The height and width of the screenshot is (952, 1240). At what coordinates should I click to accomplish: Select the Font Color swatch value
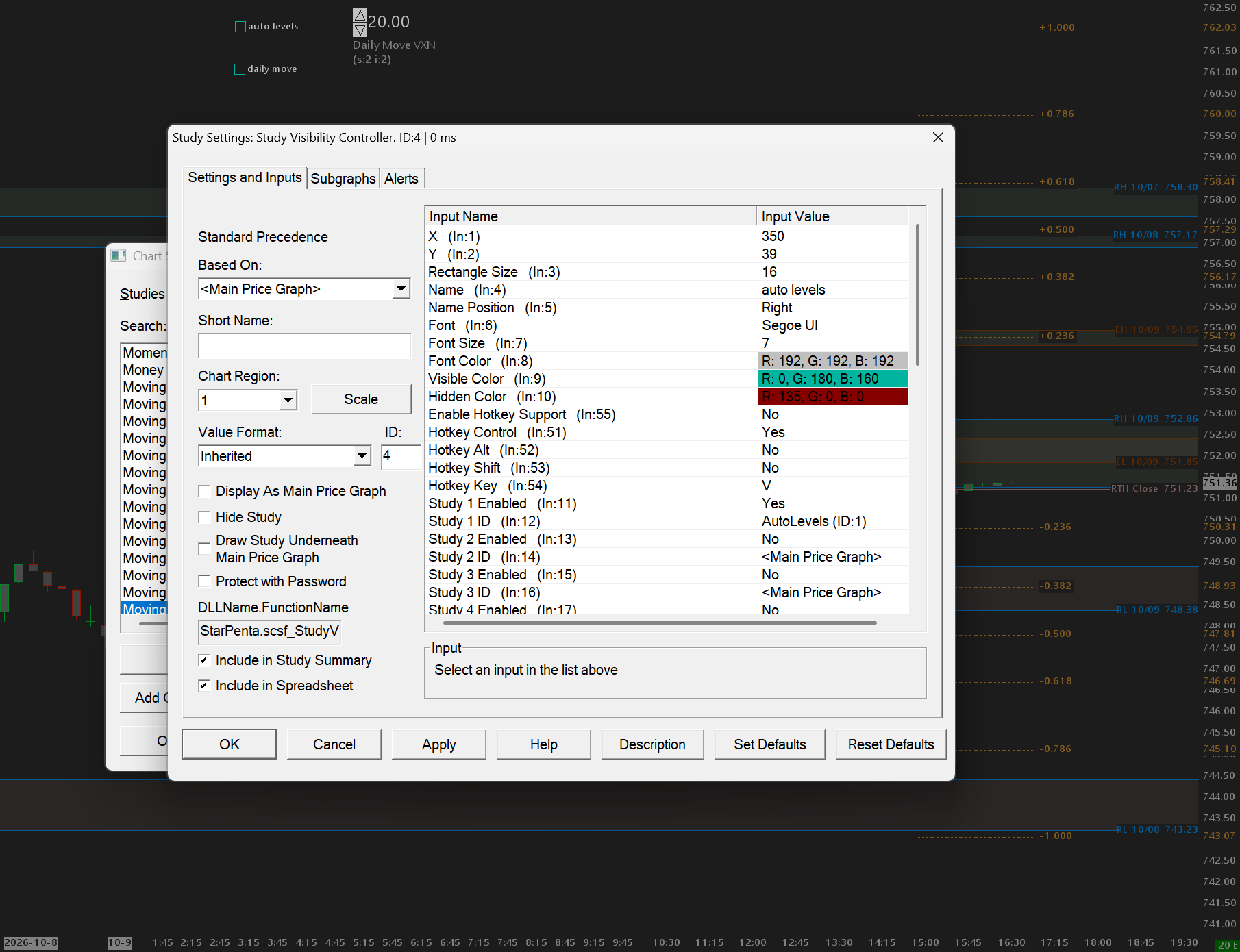(x=833, y=361)
